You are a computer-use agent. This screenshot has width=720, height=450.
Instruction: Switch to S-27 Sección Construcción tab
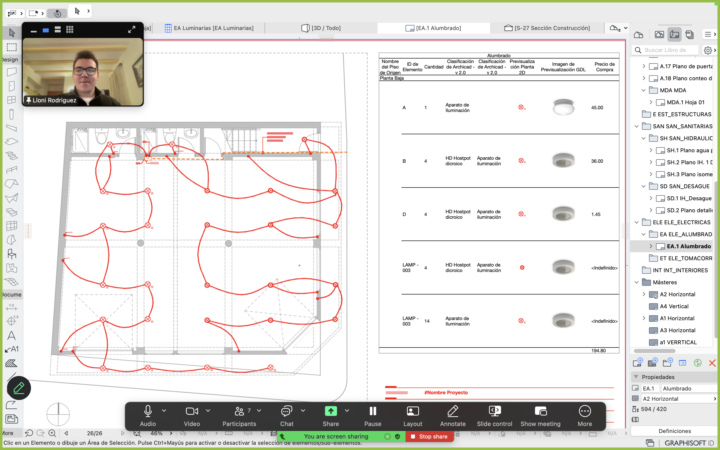point(547,28)
